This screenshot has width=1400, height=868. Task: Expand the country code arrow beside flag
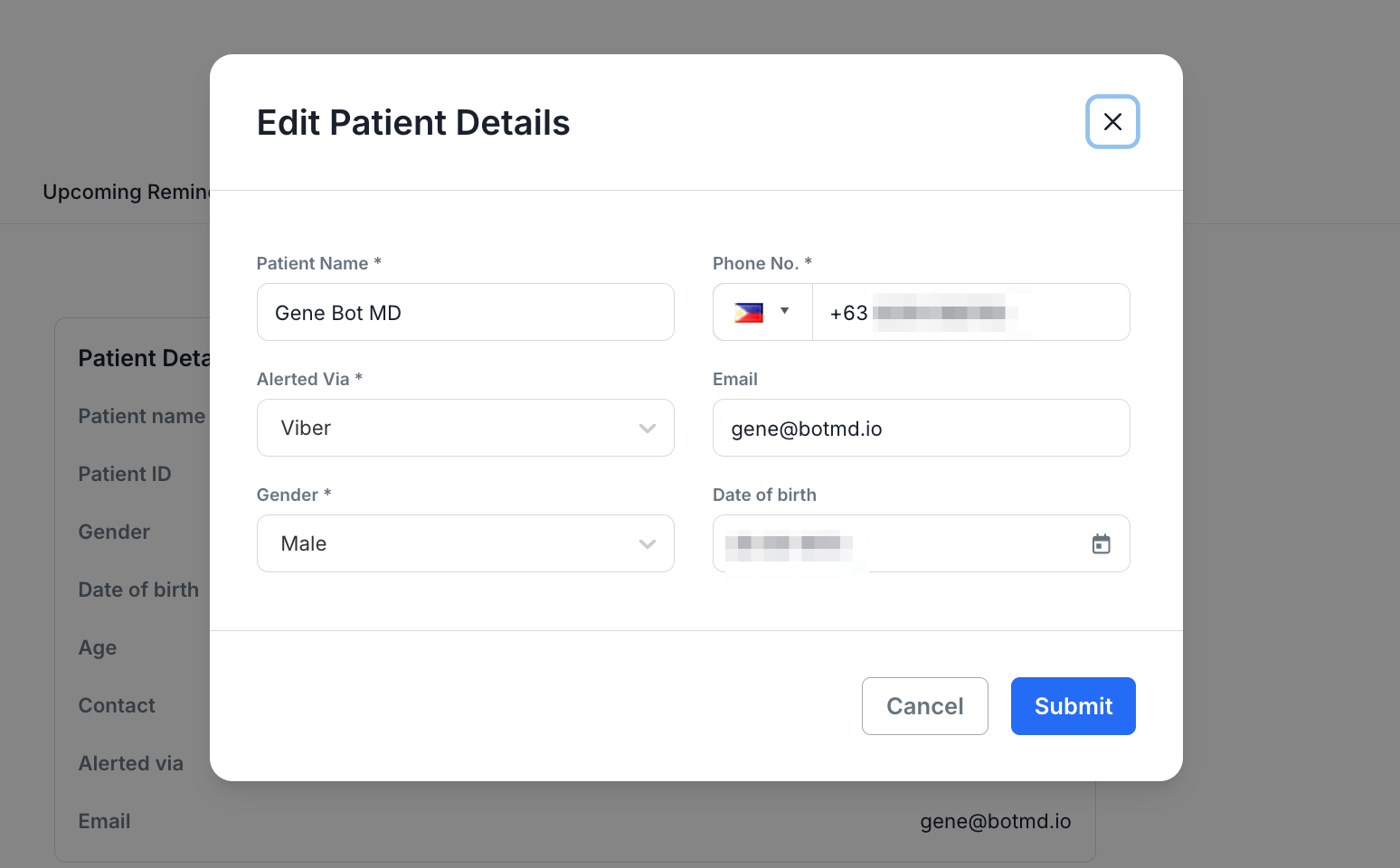(x=785, y=311)
